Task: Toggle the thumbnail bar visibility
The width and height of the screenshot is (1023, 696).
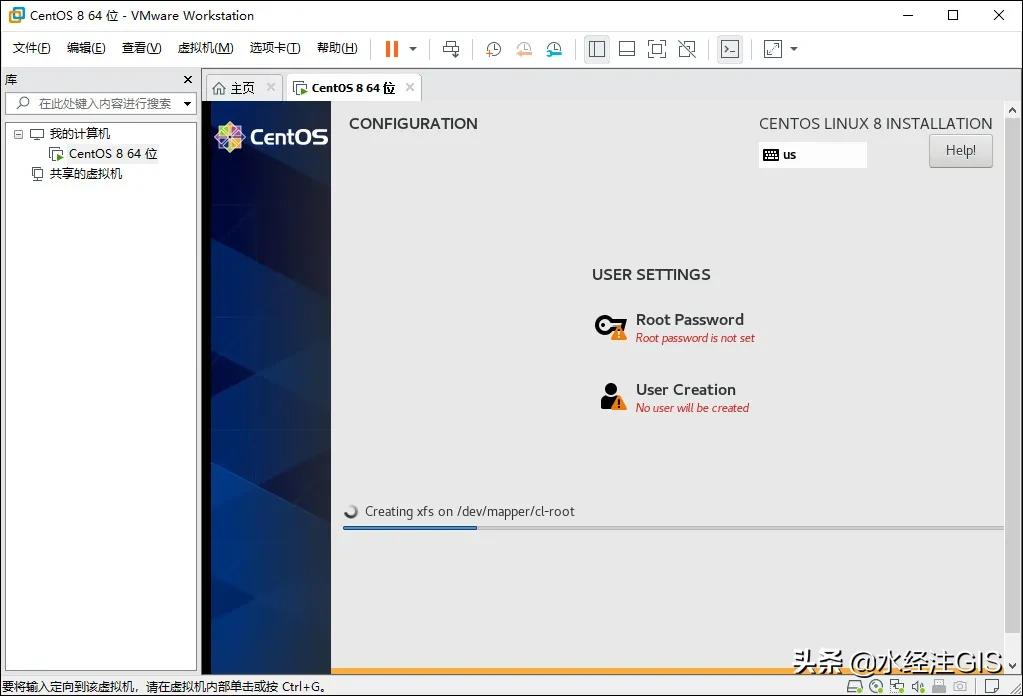Action: tap(627, 48)
